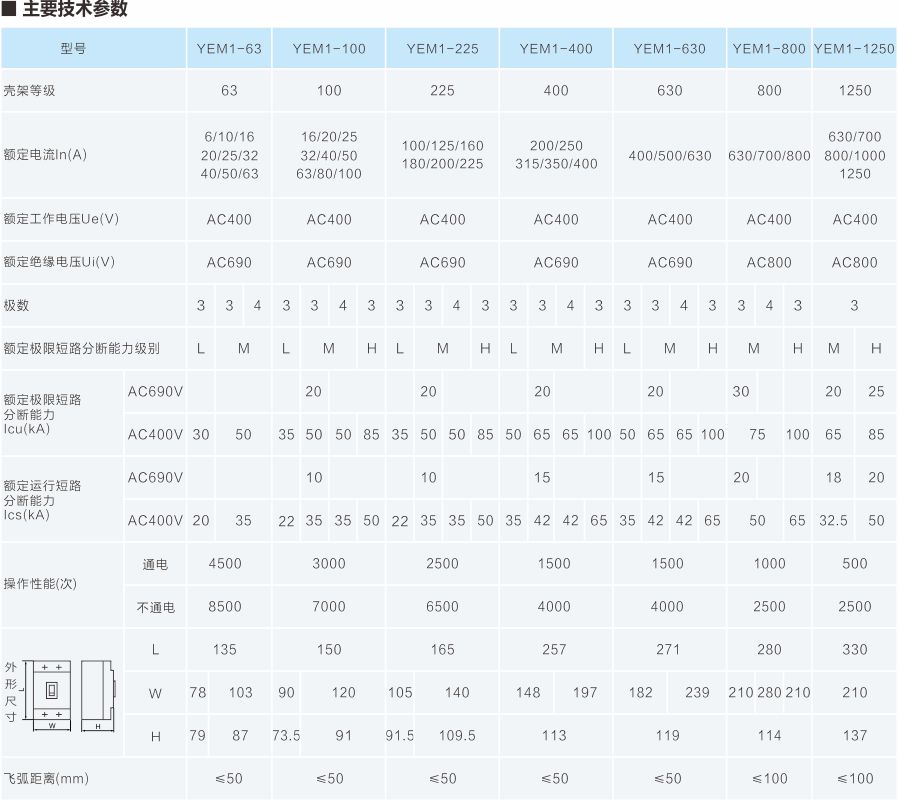Select the YEM1-100 column header
Screen dimensions: 898x801
(329, 48)
